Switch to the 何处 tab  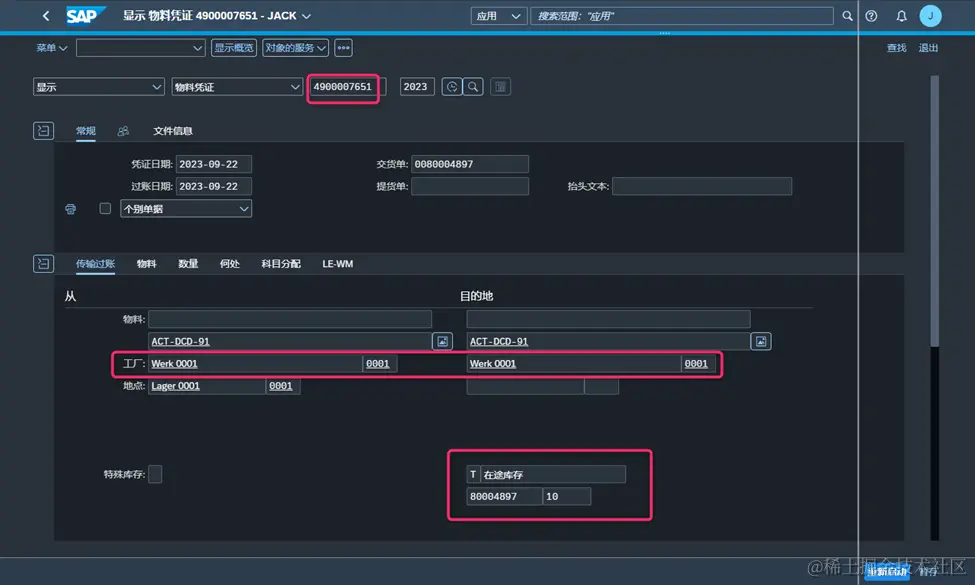[229, 264]
